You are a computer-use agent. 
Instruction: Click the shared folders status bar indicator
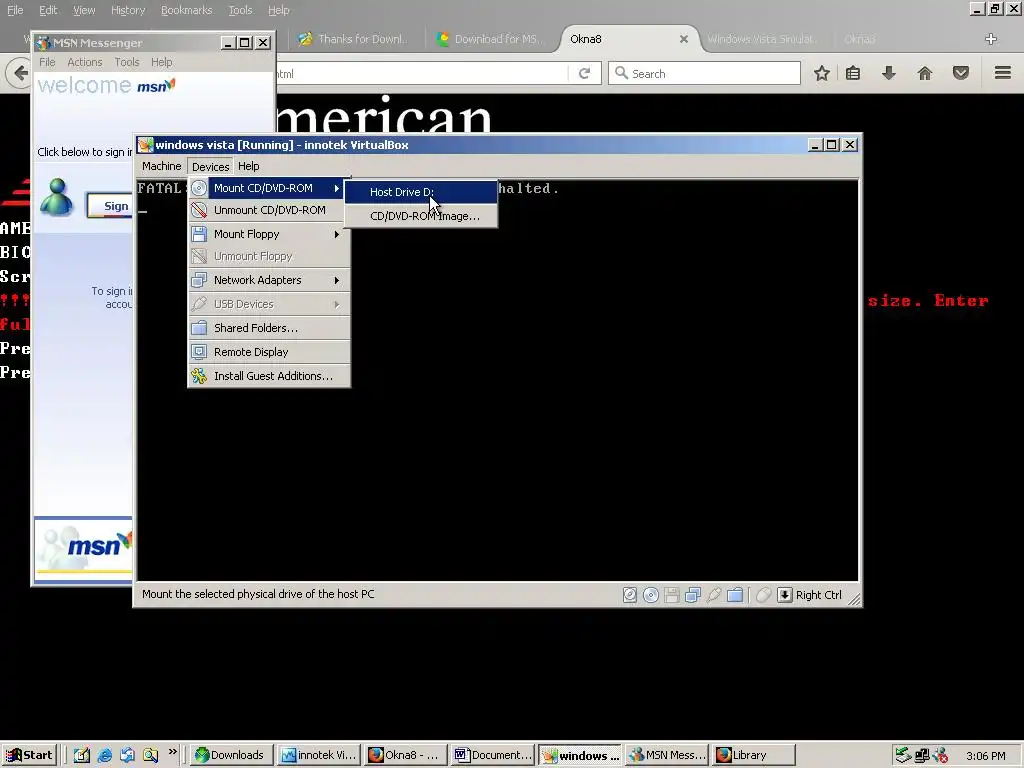coord(735,595)
